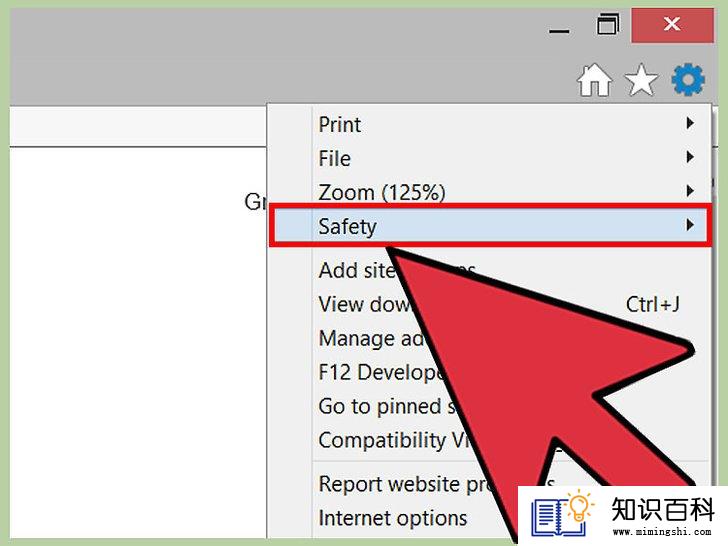The height and width of the screenshot is (546, 728).
Task: Select the Safety menu entry
Action: [x=490, y=226]
